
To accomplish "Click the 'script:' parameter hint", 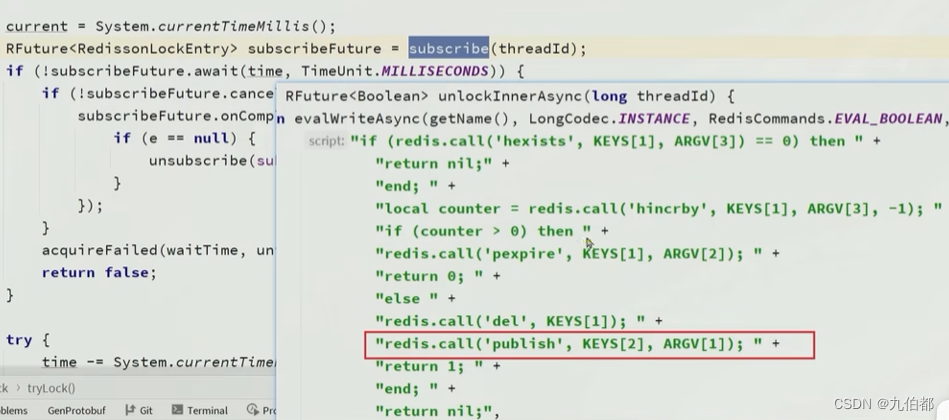I will click(x=326, y=141).
